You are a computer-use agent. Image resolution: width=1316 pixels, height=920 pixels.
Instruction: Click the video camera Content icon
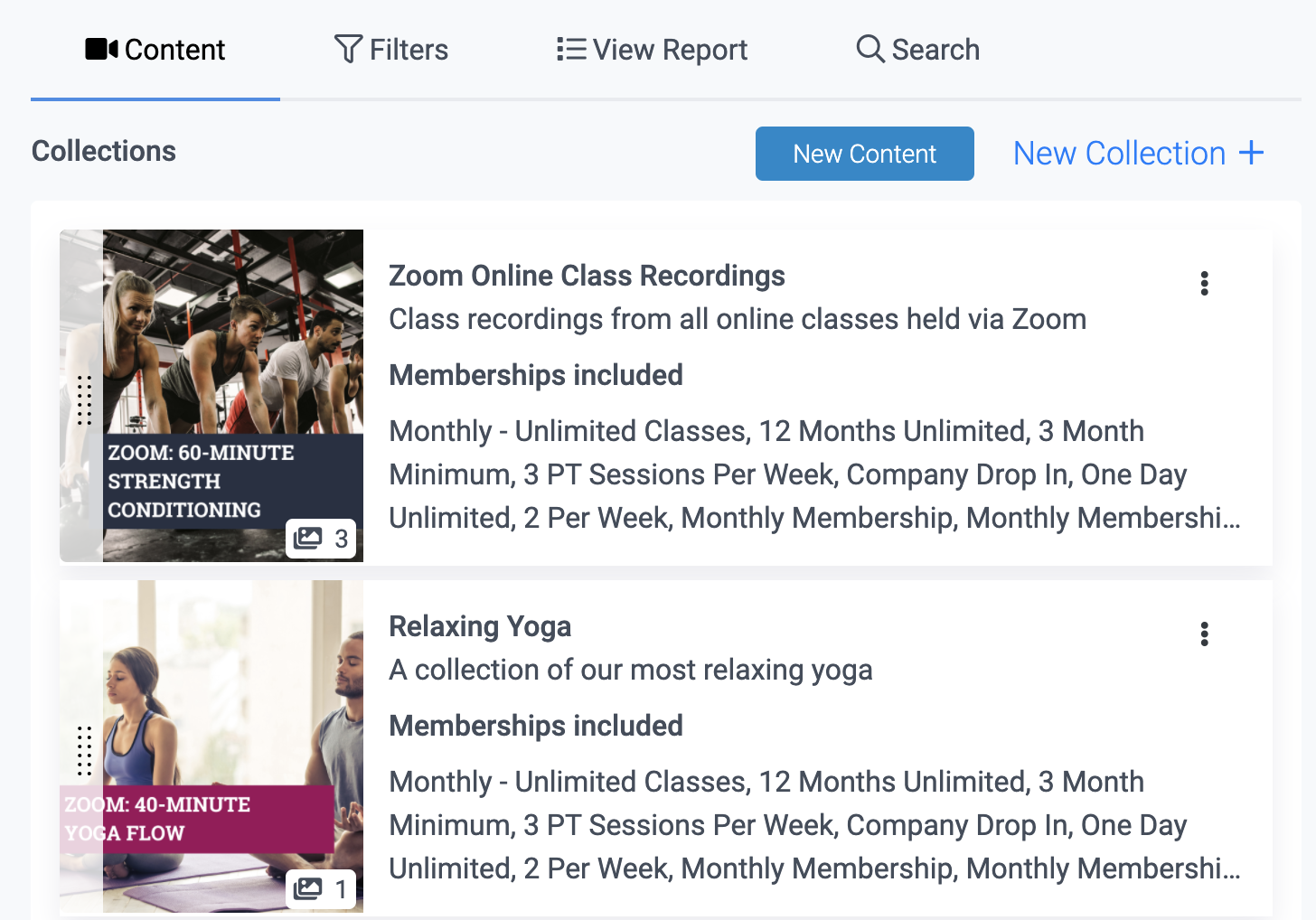101,49
